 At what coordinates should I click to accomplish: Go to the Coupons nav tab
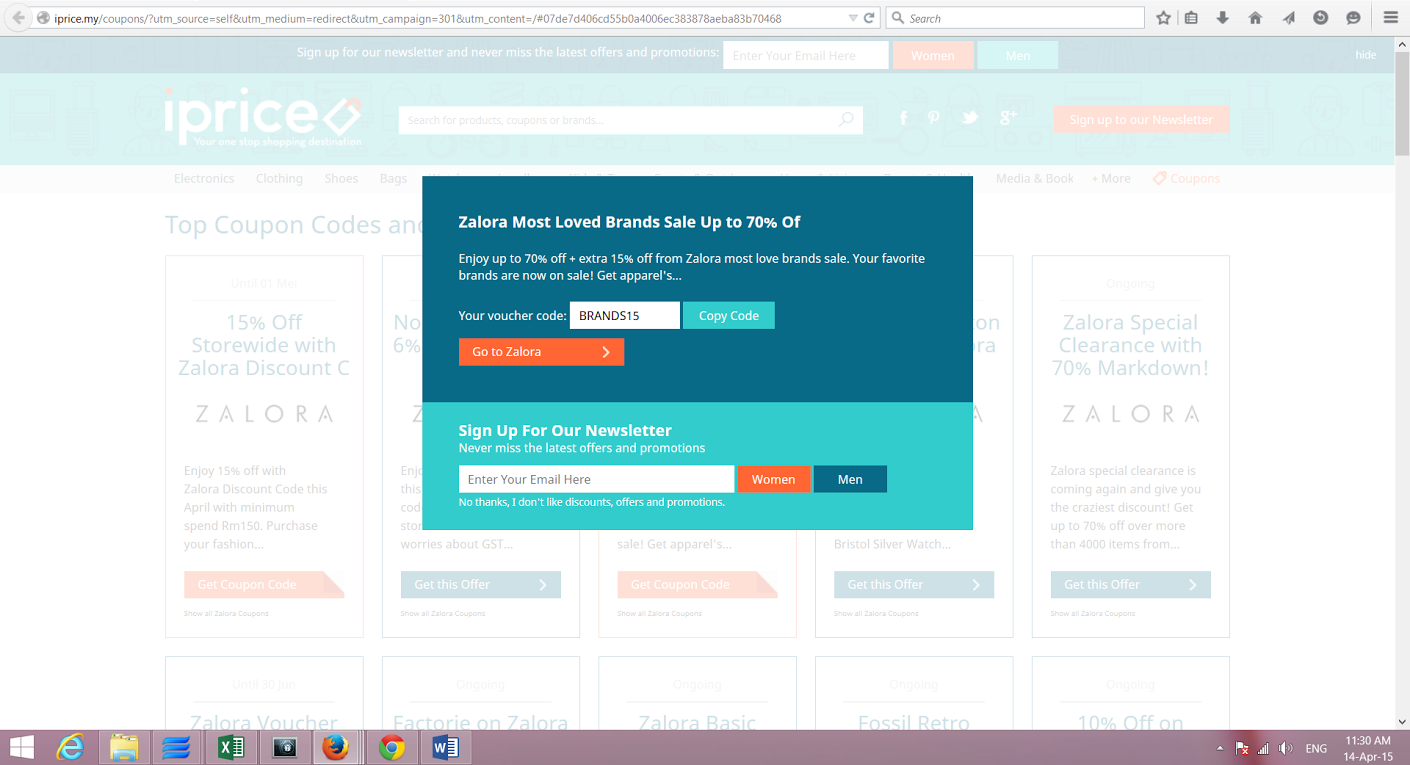pos(1186,179)
